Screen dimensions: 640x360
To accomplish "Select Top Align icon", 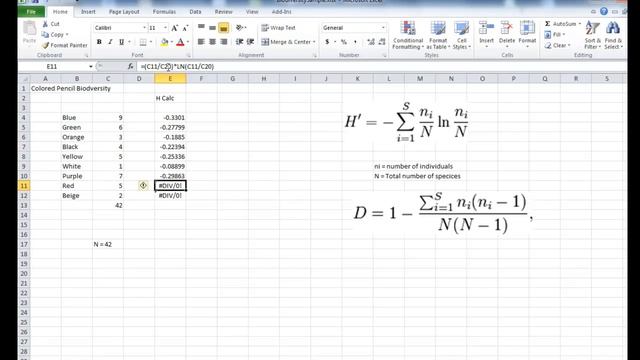I will pyautogui.click(x=201, y=27).
